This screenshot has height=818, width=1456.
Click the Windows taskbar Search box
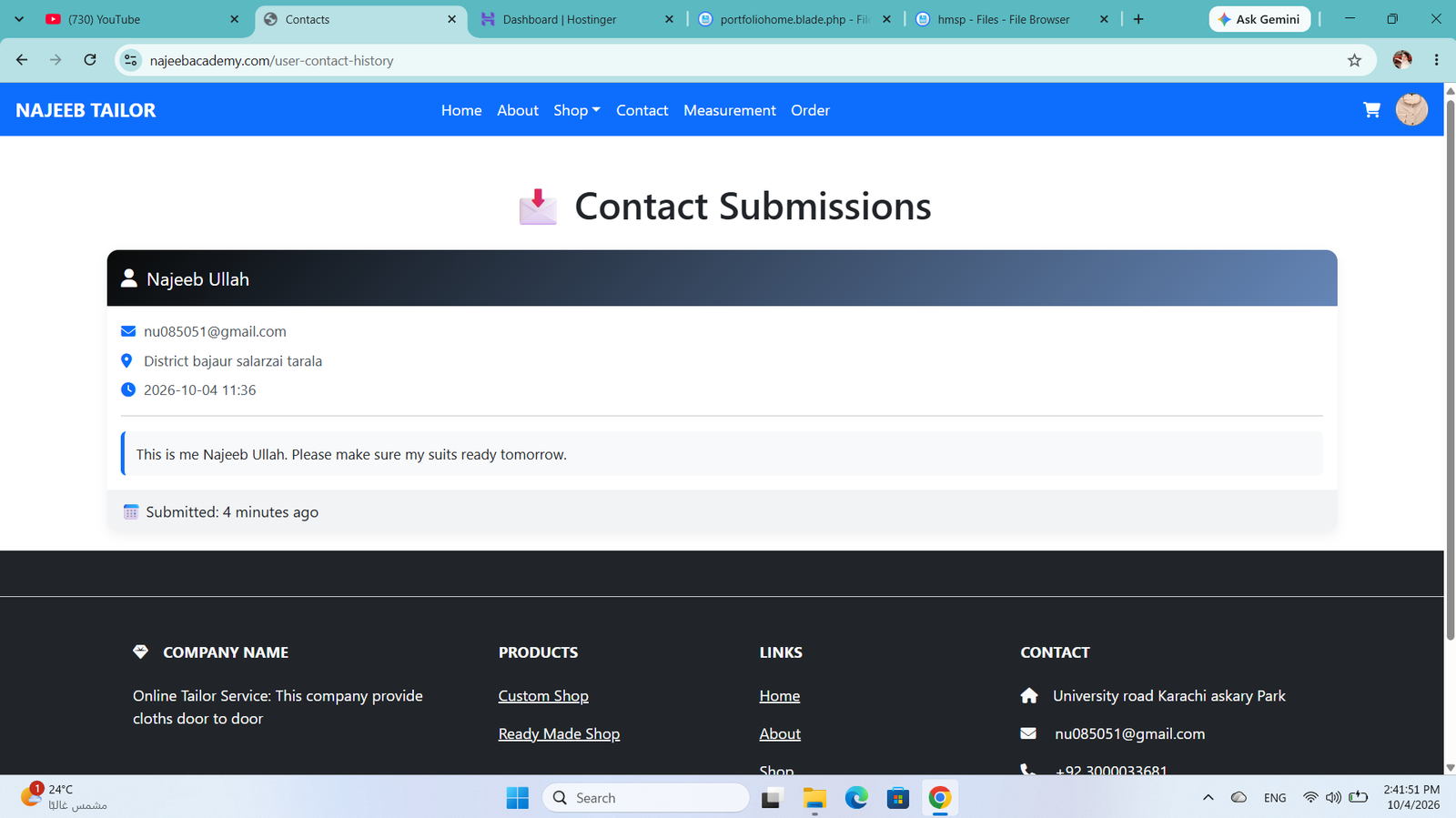pyautogui.click(x=646, y=798)
